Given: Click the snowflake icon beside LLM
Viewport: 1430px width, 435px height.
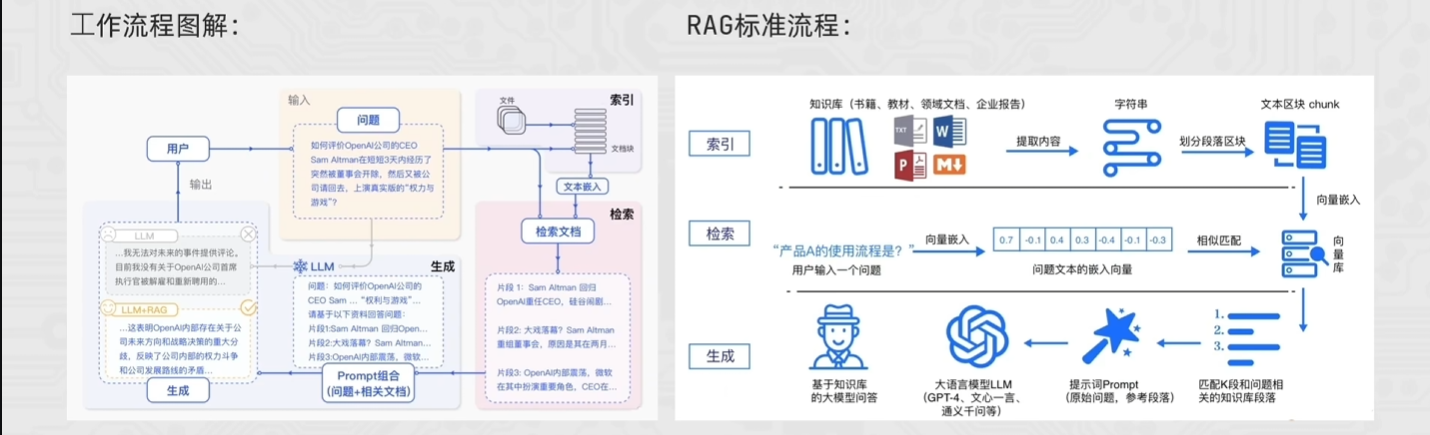Looking at the screenshot, I should click(299, 267).
